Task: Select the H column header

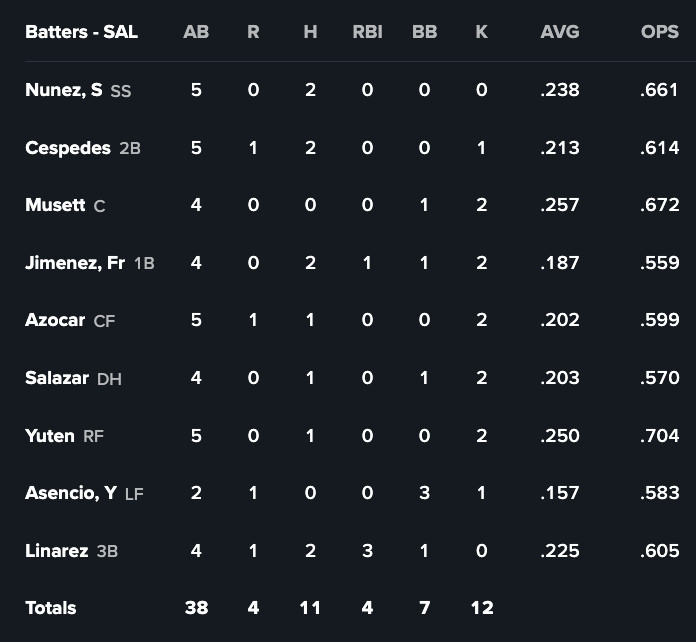Action: [310, 32]
